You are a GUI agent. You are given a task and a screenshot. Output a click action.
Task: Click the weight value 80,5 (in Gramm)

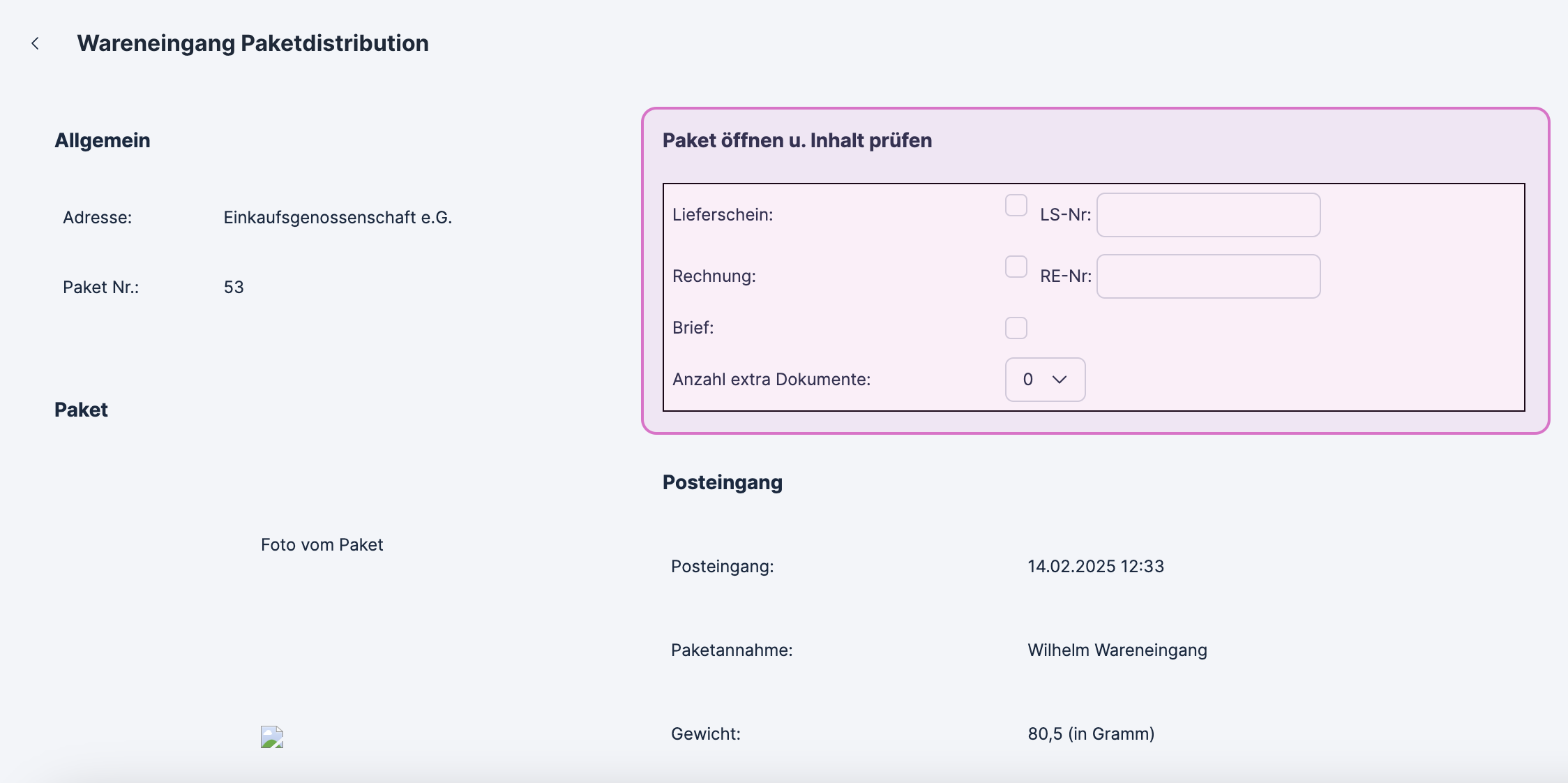(1091, 734)
